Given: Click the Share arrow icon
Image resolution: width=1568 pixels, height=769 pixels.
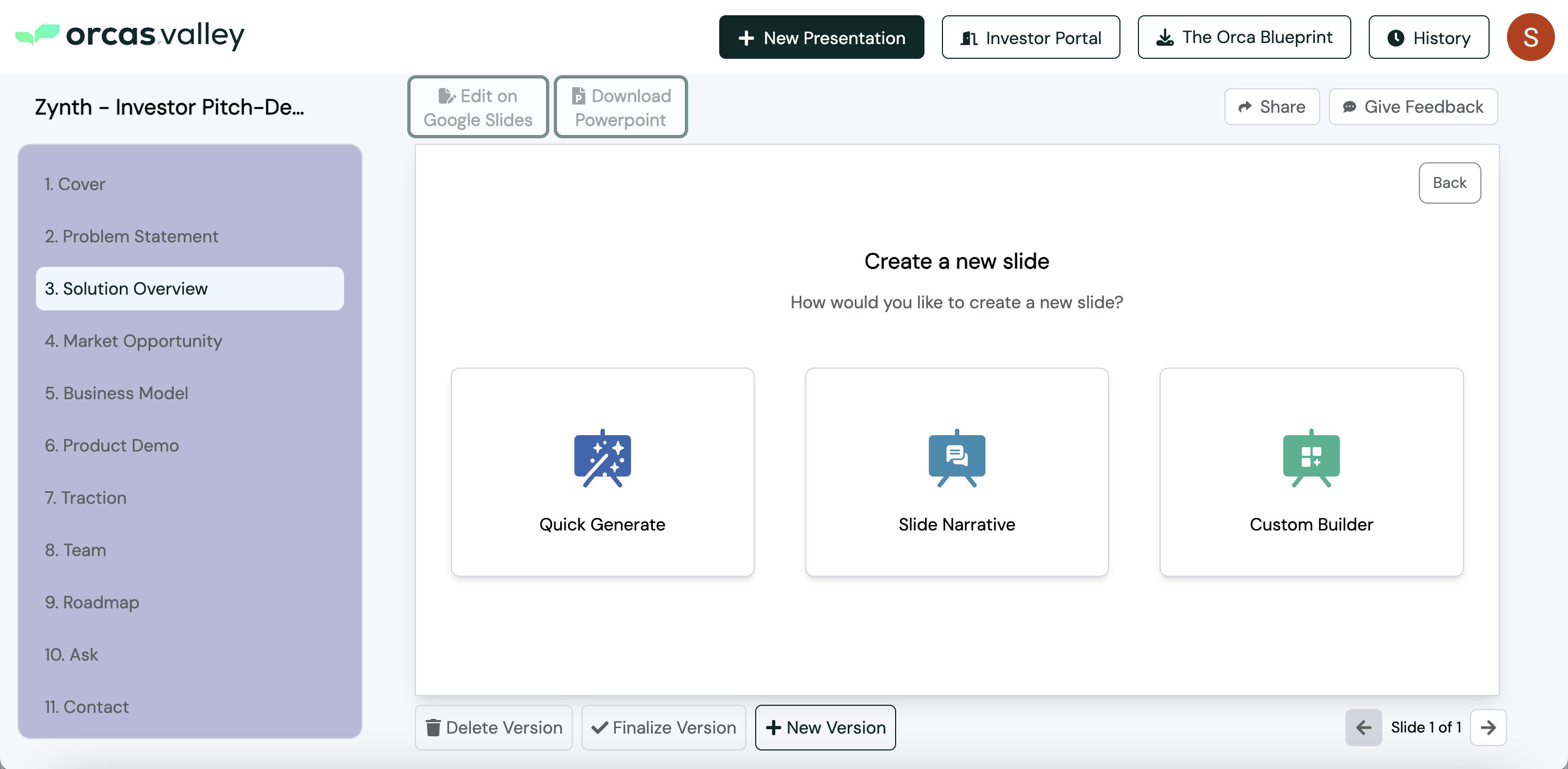Looking at the screenshot, I should [x=1245, y=107].
